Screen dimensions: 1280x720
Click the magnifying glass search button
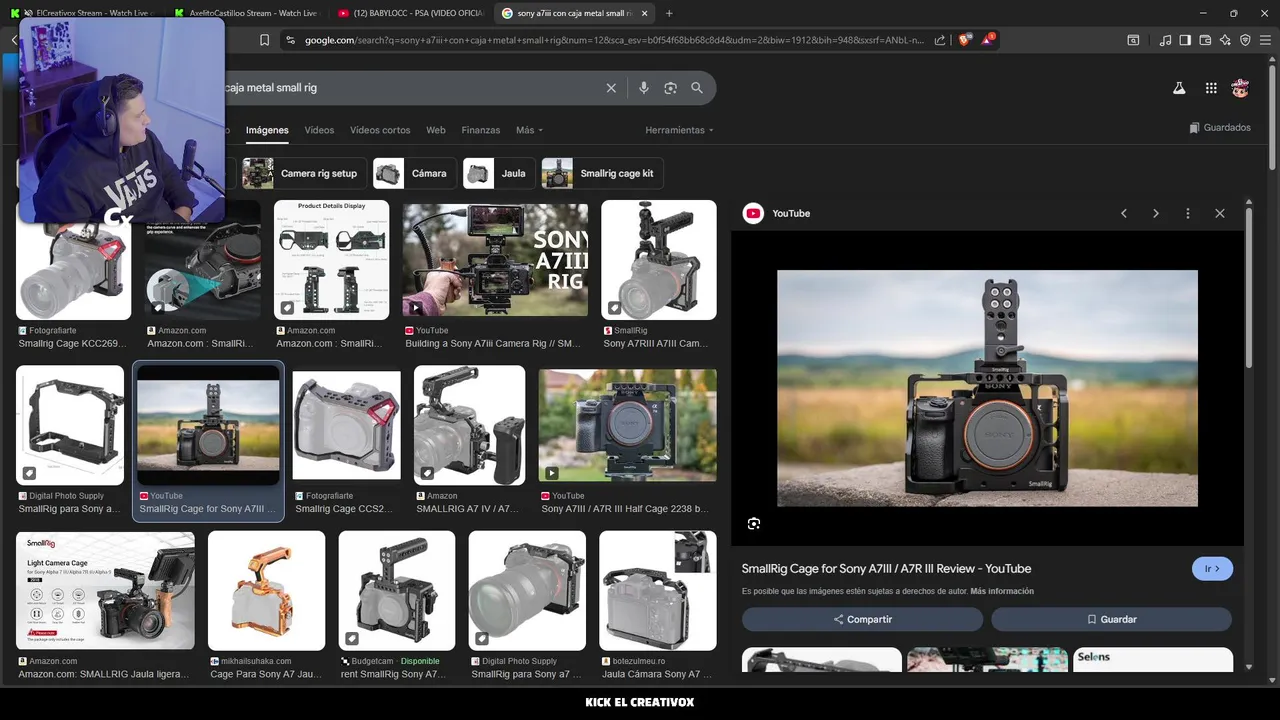(x=697, y=88)
